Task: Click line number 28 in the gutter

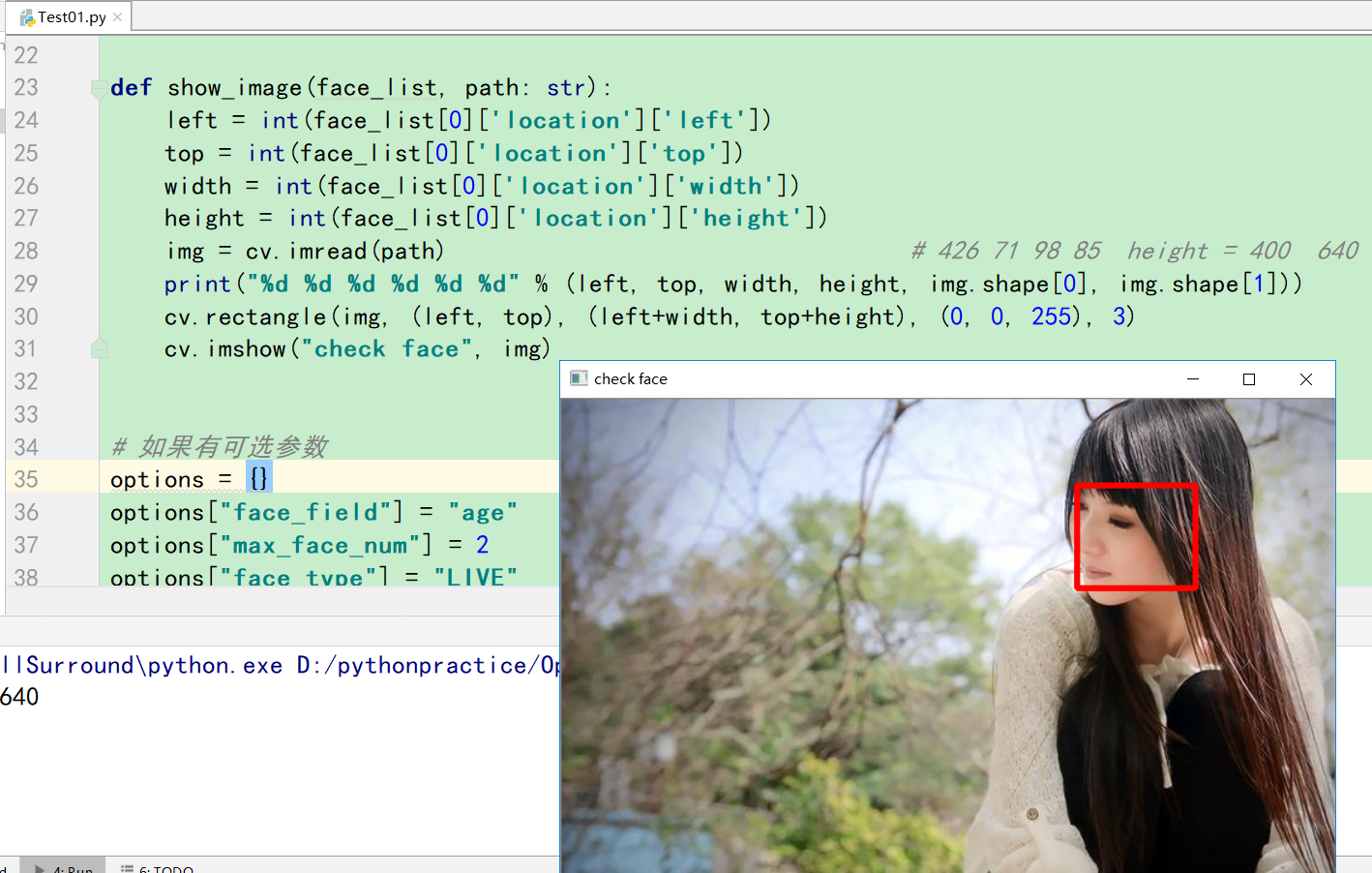Action: [x=26, y=252]
